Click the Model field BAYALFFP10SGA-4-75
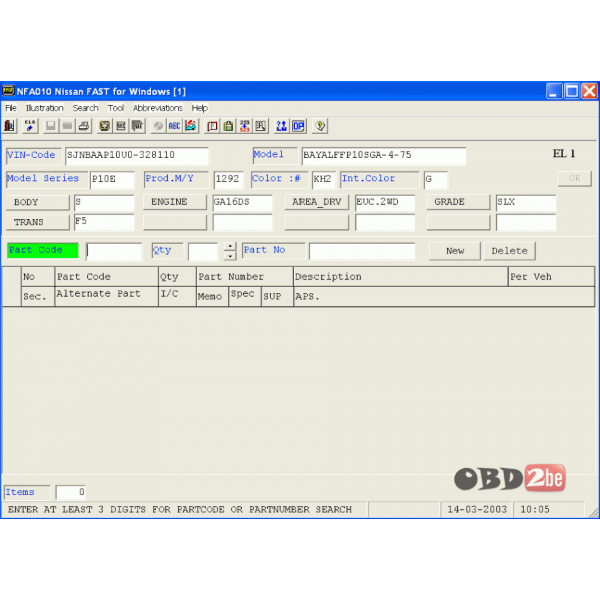 [384, 156]
